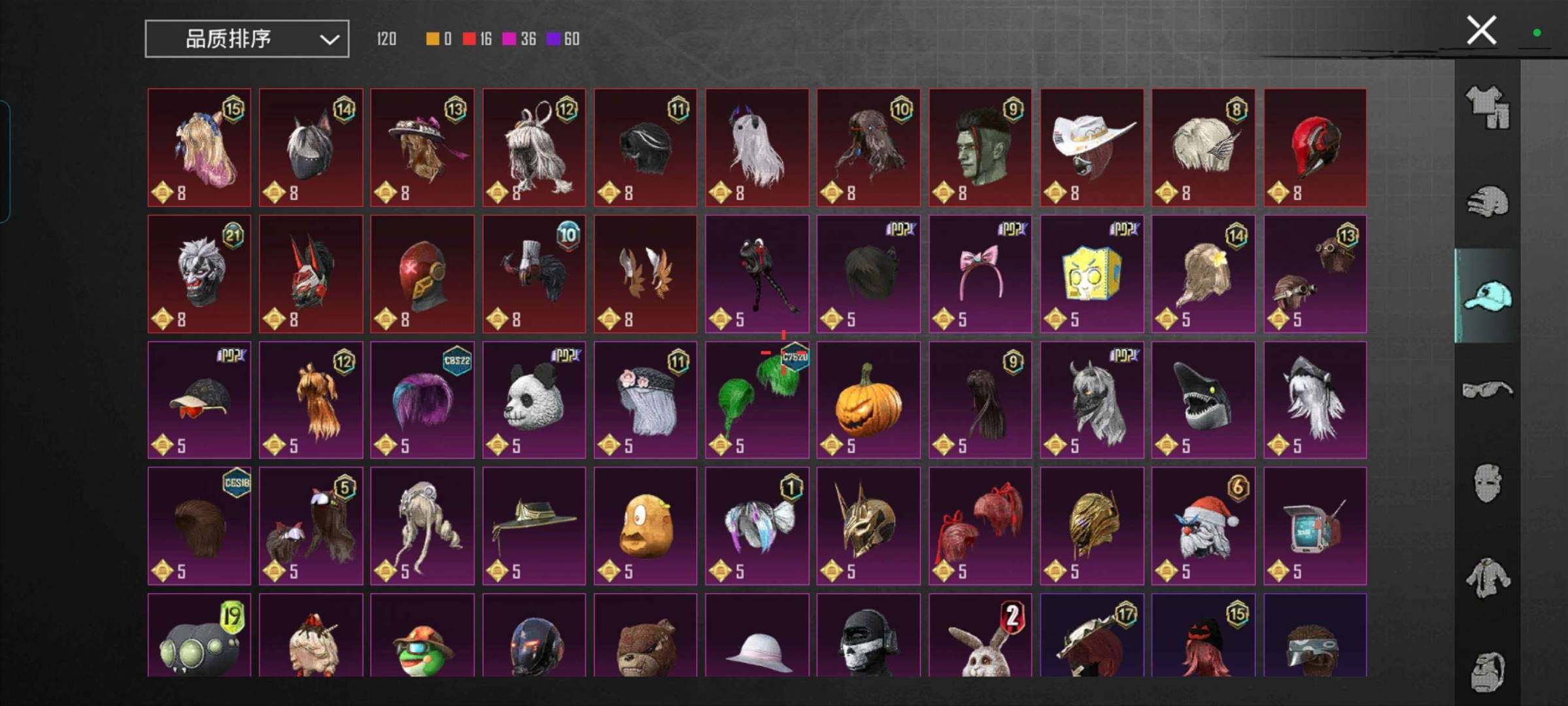The height and width of the screenshot is (706, 1568).
Task: Select the baseball cap headwear category
Action: 1488,295
